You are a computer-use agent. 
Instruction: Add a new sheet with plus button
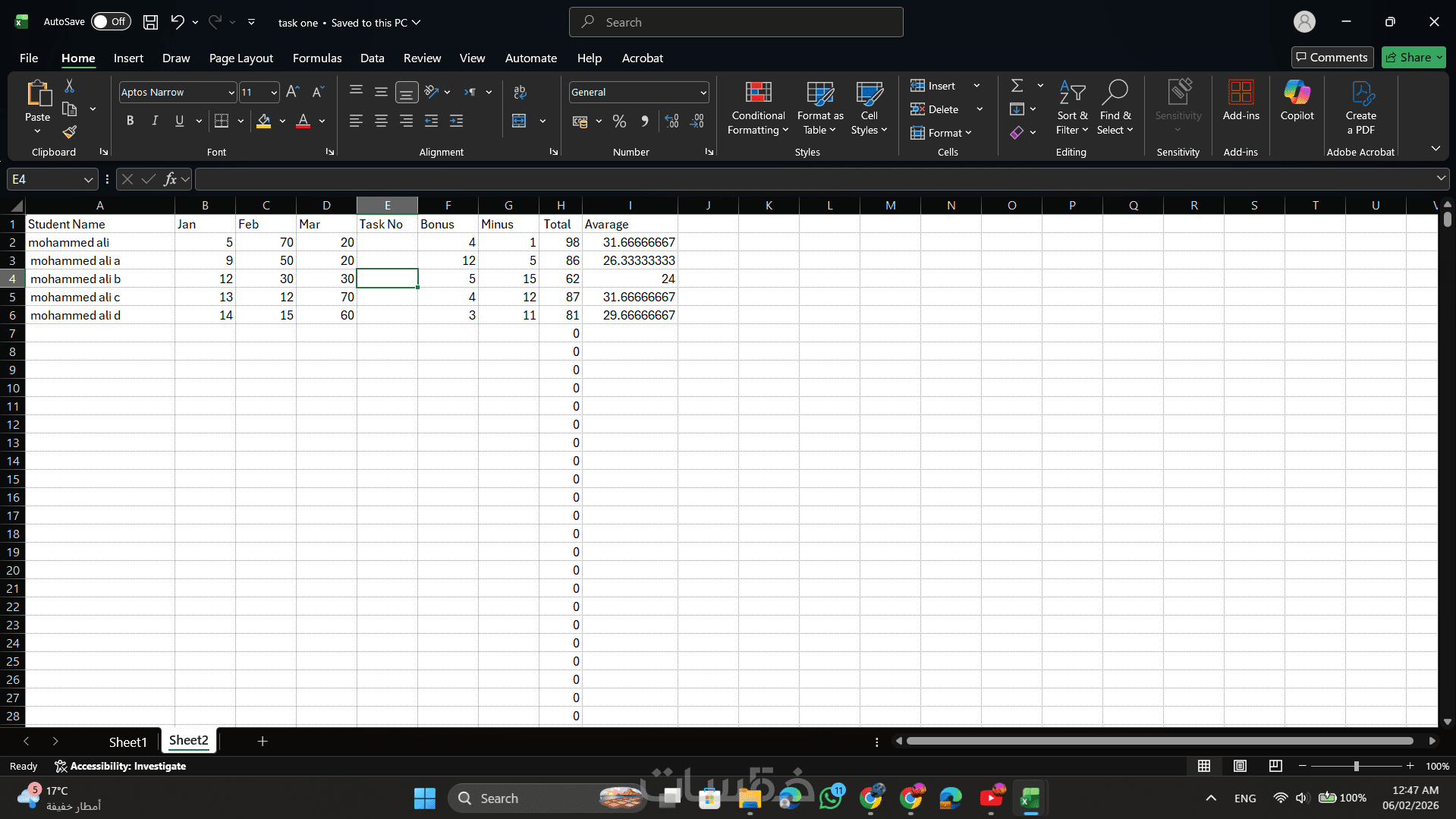tap(263, 742)
